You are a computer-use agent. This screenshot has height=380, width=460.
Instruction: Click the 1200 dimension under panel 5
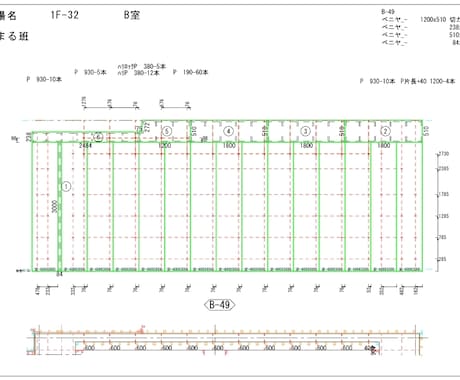(x=165, y=145)
